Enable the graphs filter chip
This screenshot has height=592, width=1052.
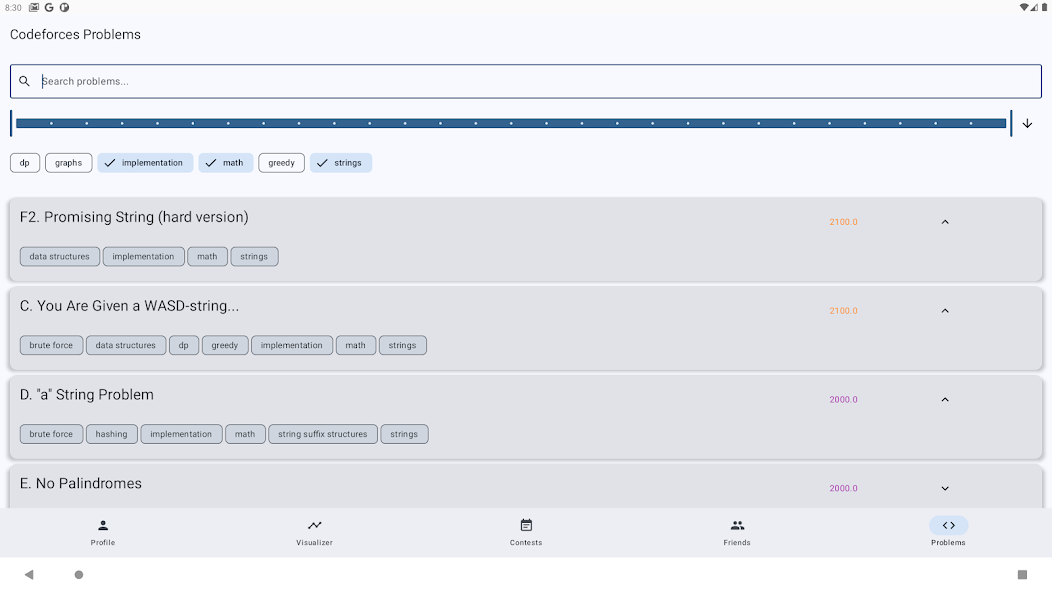pos(68,163)
